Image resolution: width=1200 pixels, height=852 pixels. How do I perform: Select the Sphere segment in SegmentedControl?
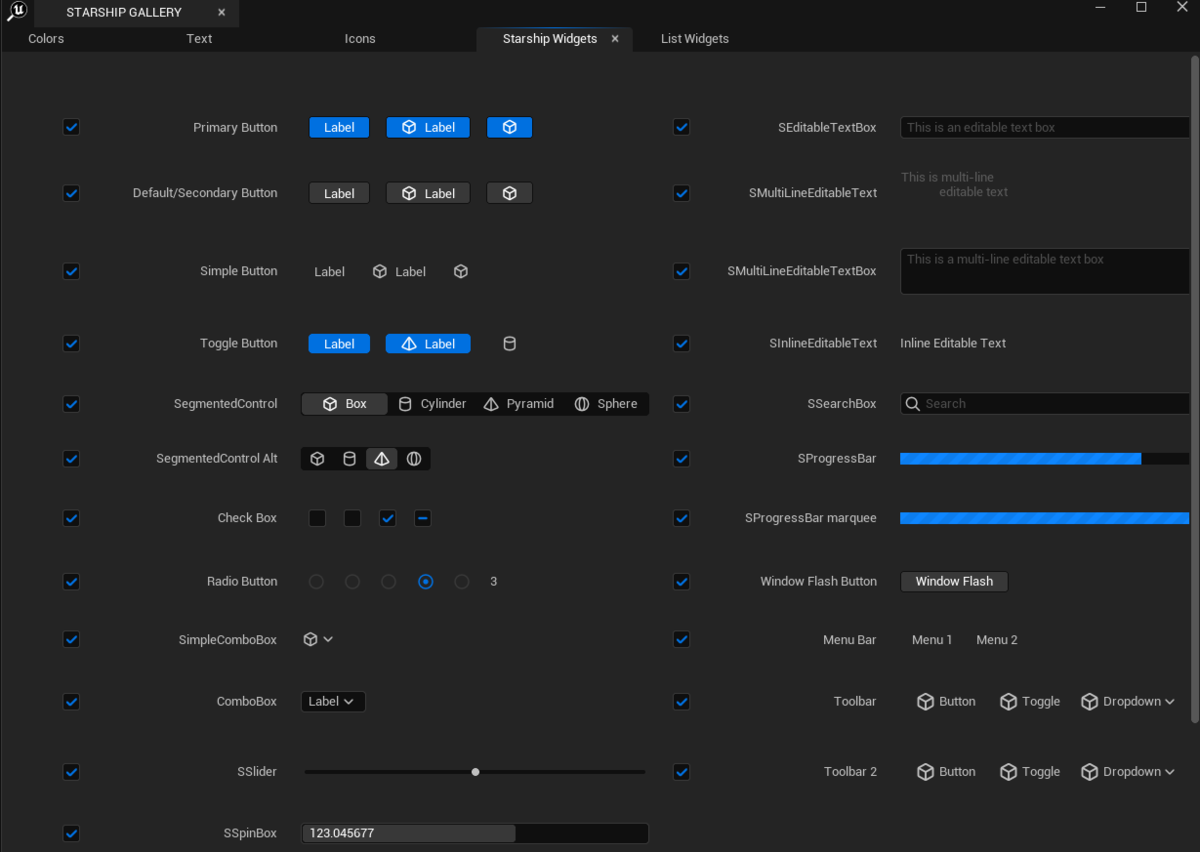[x=606, y=404]
